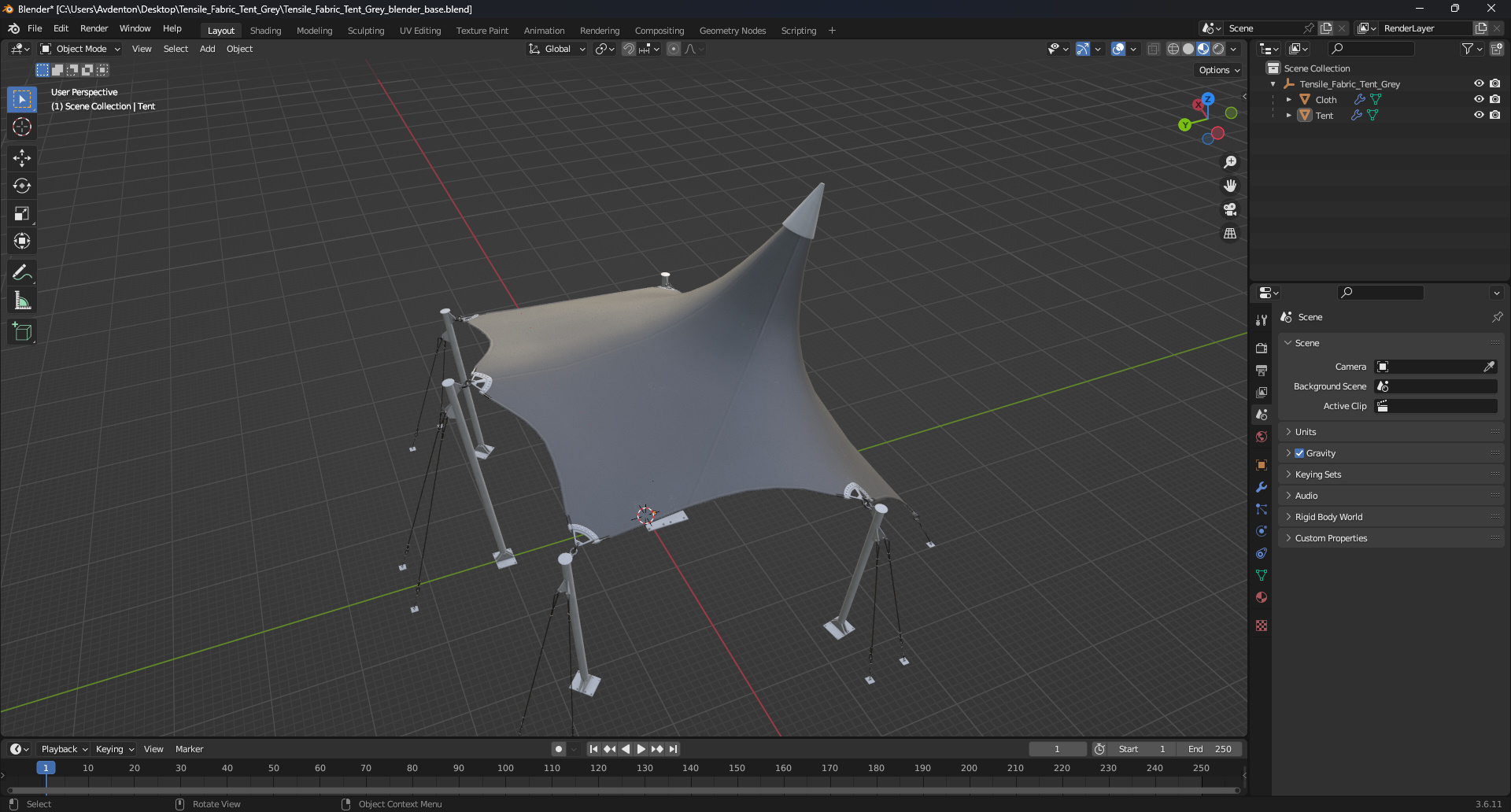Select wireframe viewport shading mode
This screenshot has width=1511, height=812.
tap(1173, 49)
